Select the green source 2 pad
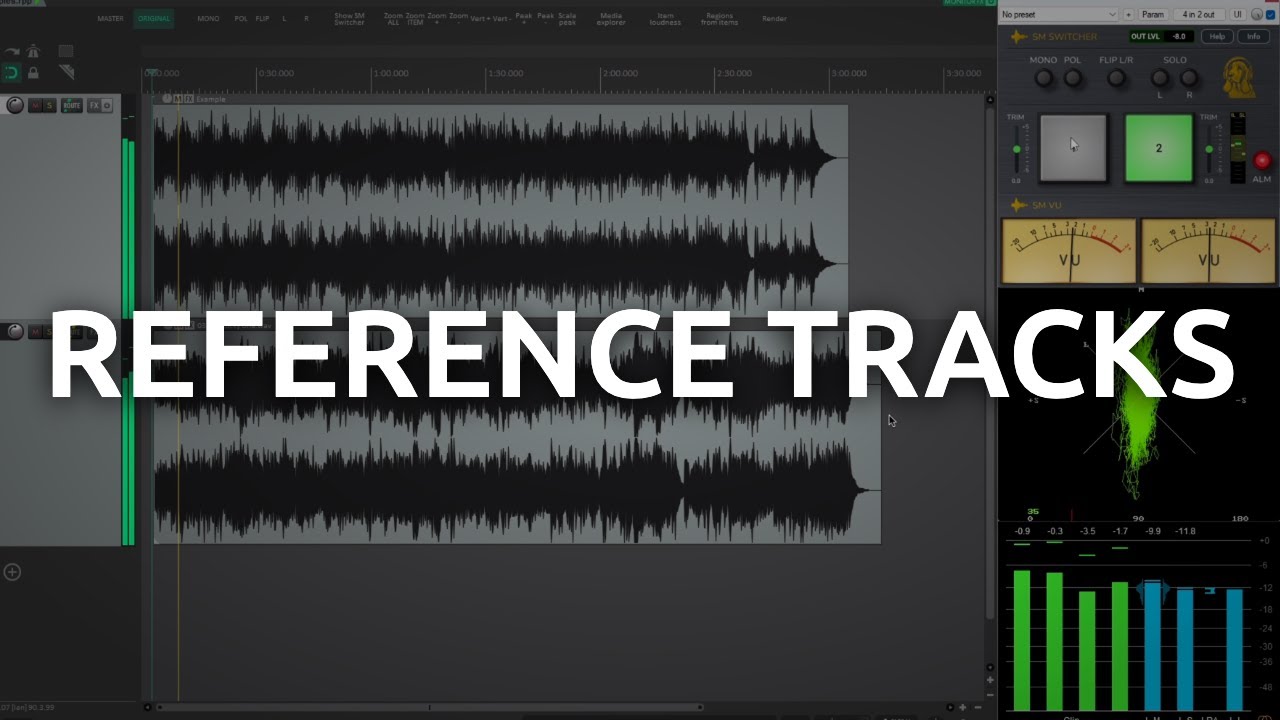 [1159, 148]
